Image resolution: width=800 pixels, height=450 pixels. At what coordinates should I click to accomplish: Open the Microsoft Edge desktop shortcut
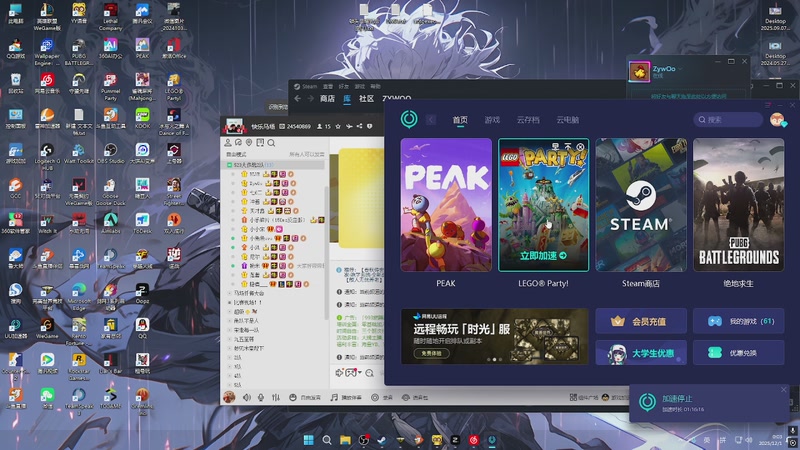(x=79, y=296)
